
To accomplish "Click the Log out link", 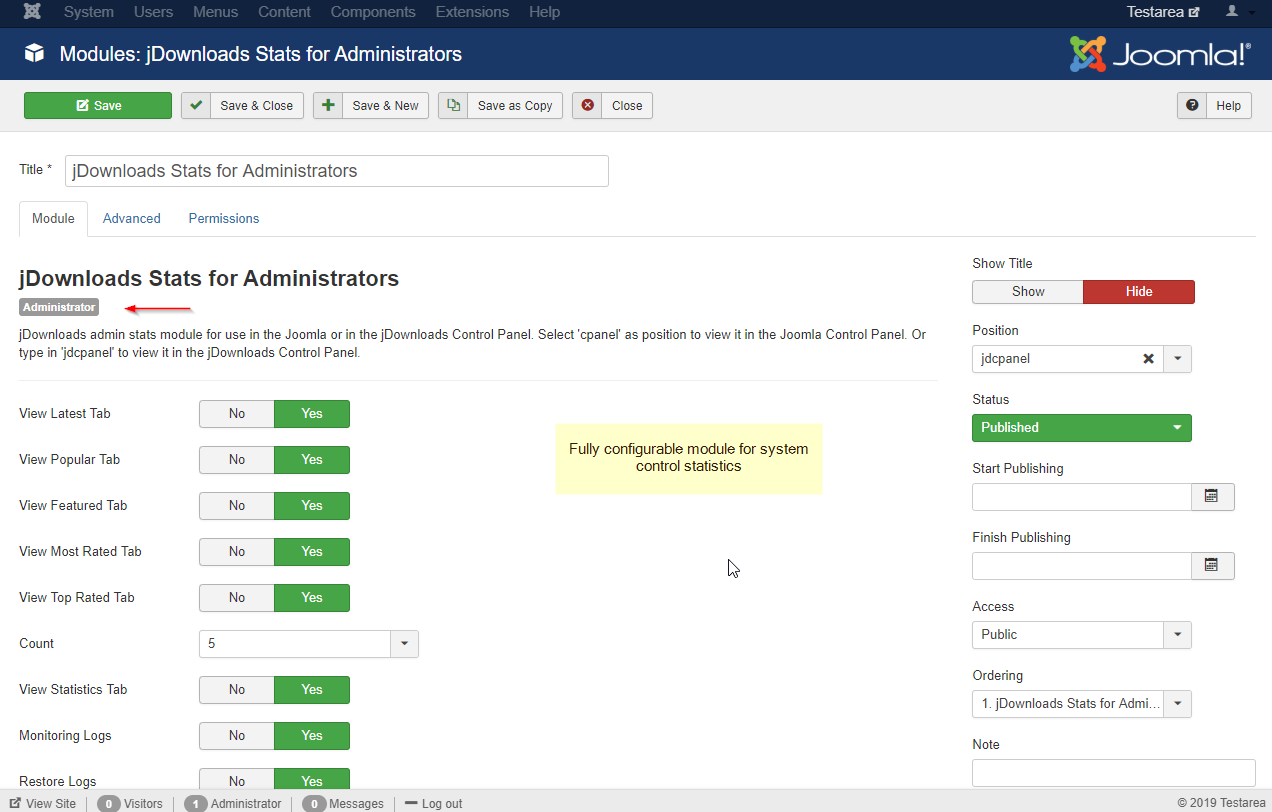I will [x=433, y=803].
